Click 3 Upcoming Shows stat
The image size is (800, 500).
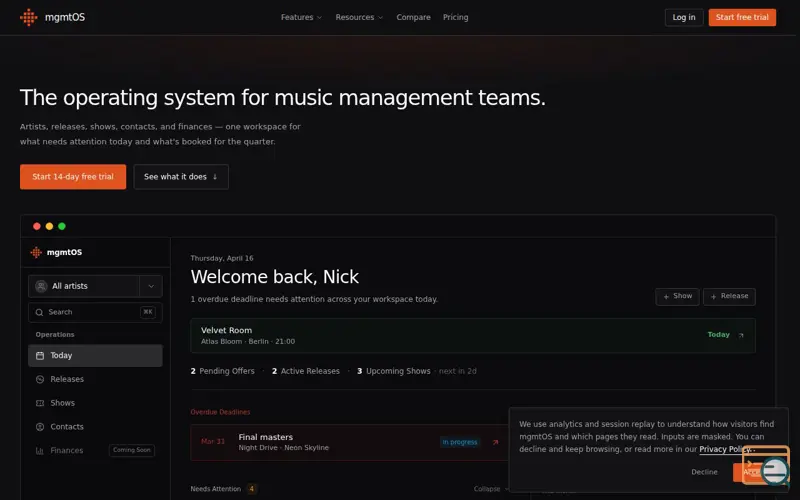393,371
